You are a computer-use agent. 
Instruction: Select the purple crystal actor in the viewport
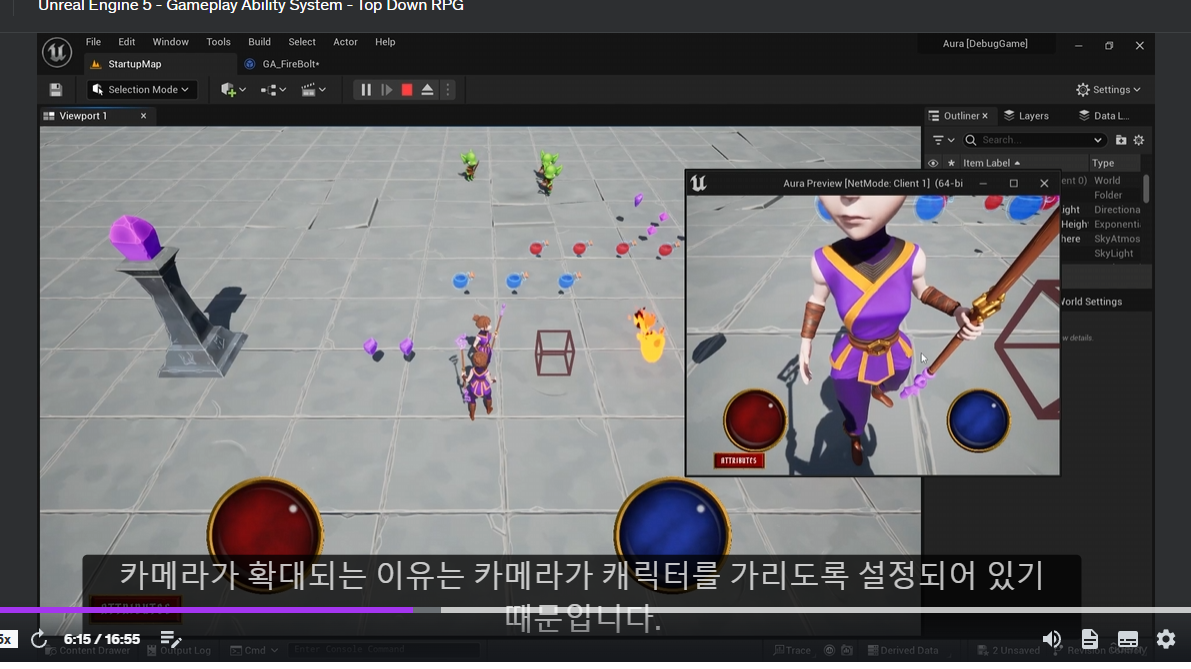point(135,237)
